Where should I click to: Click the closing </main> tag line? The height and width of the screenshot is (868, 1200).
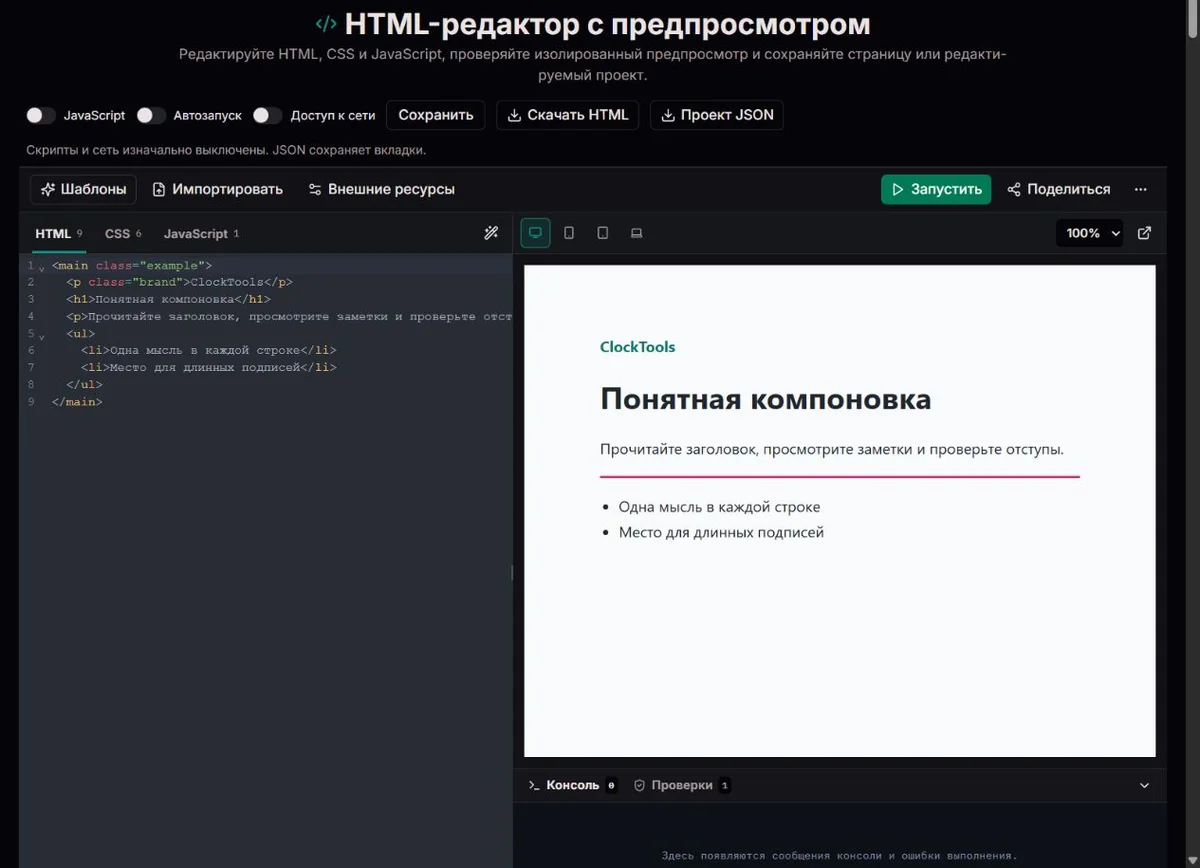77,401
